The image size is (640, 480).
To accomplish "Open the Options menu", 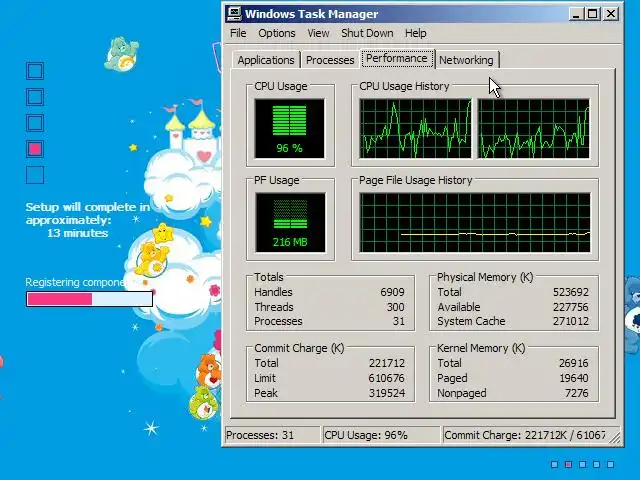I will point(277,33).
